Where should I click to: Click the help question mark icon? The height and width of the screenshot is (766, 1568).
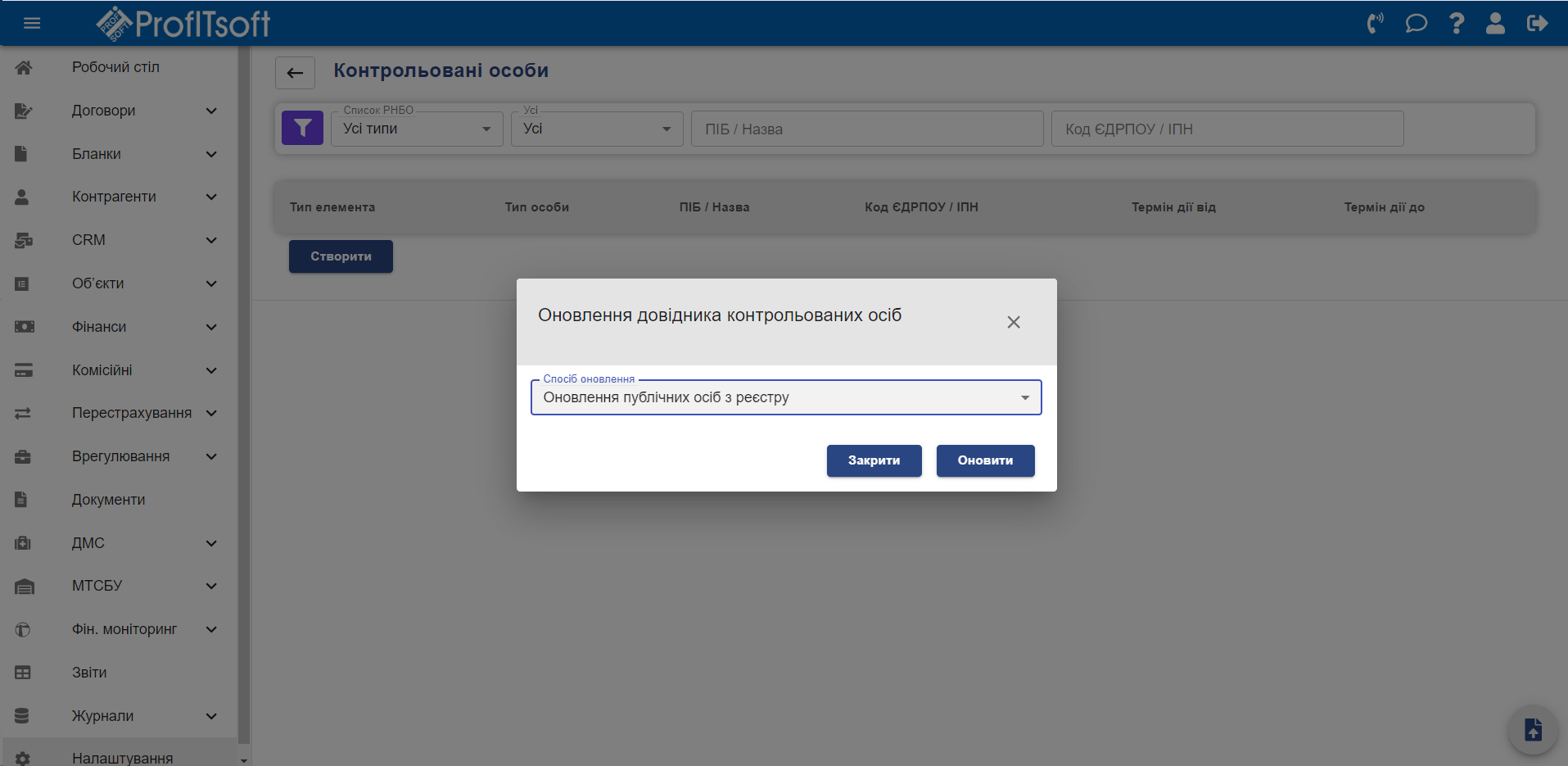[1456, 23]
